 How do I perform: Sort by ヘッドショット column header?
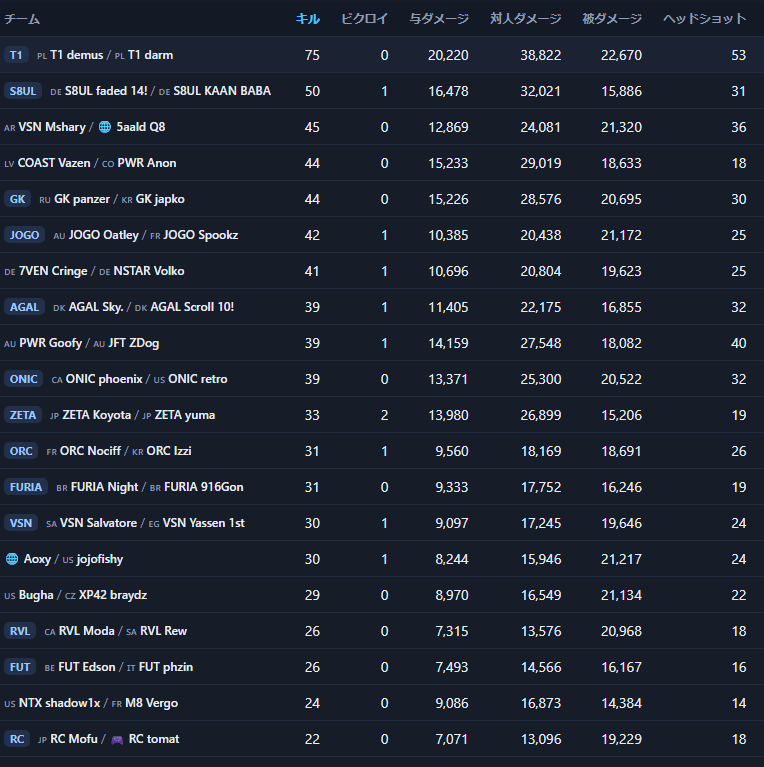(705, 19)
